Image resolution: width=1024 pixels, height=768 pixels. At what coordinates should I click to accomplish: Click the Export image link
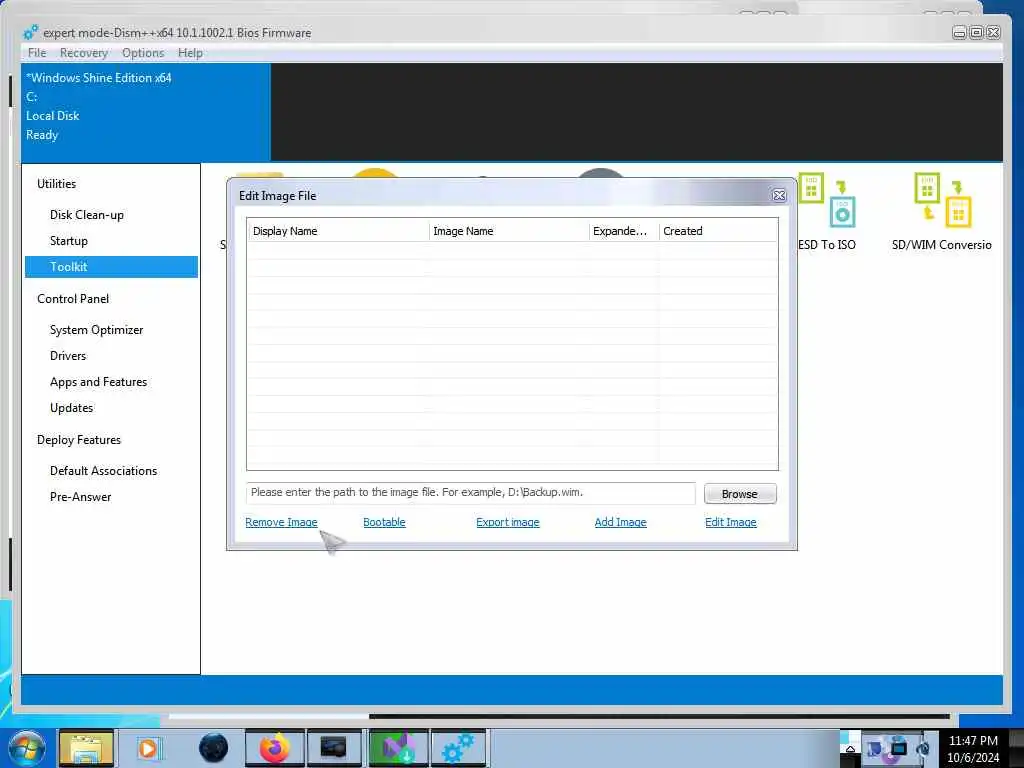[x=507, y=522]
